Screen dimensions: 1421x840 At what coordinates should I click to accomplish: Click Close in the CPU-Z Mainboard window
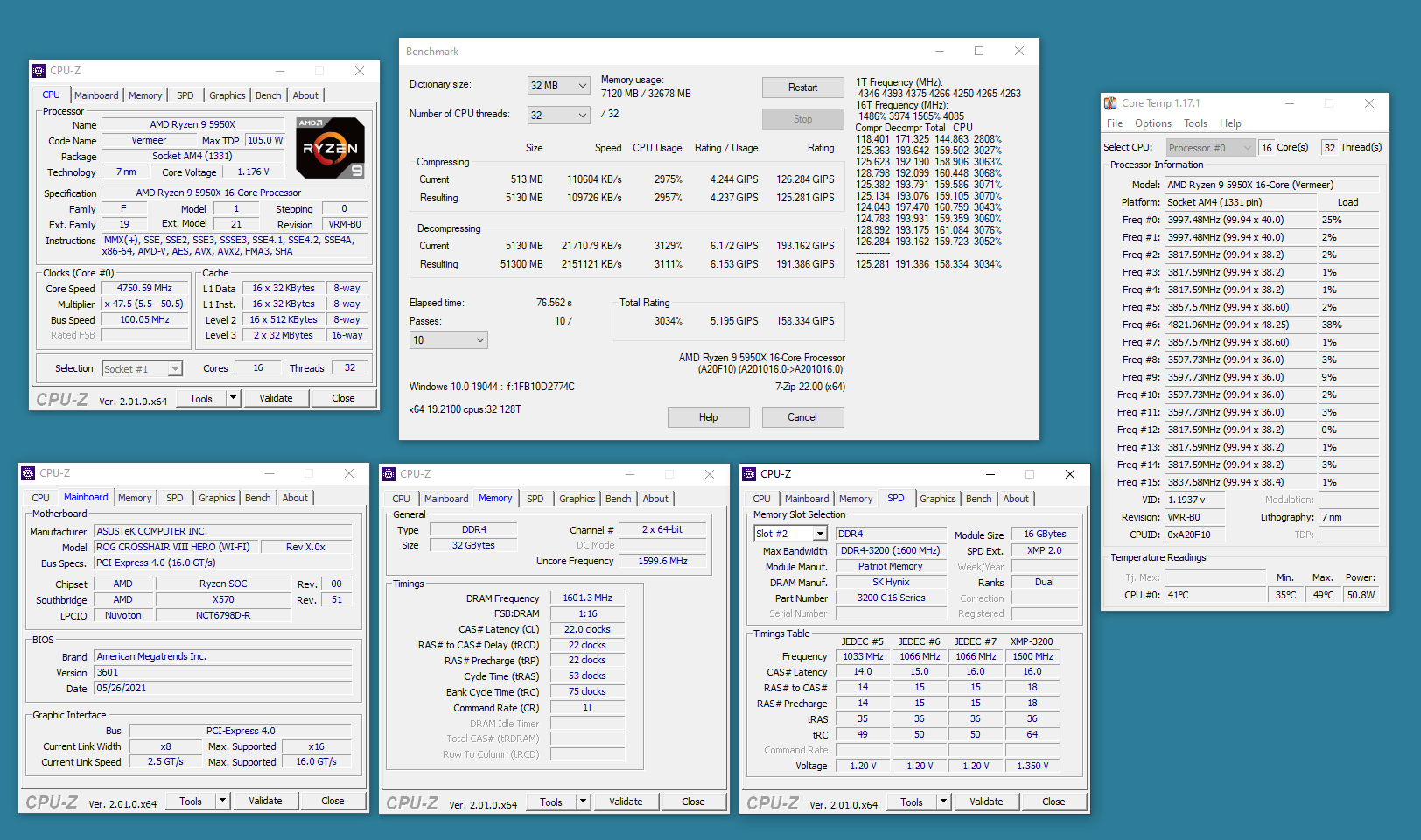tap(332, 801)
